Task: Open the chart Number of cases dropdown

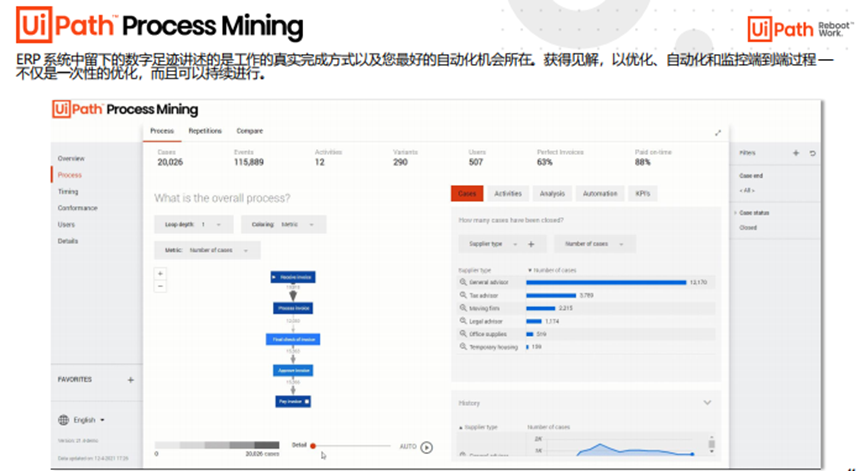Action: [x=595, y=243]
